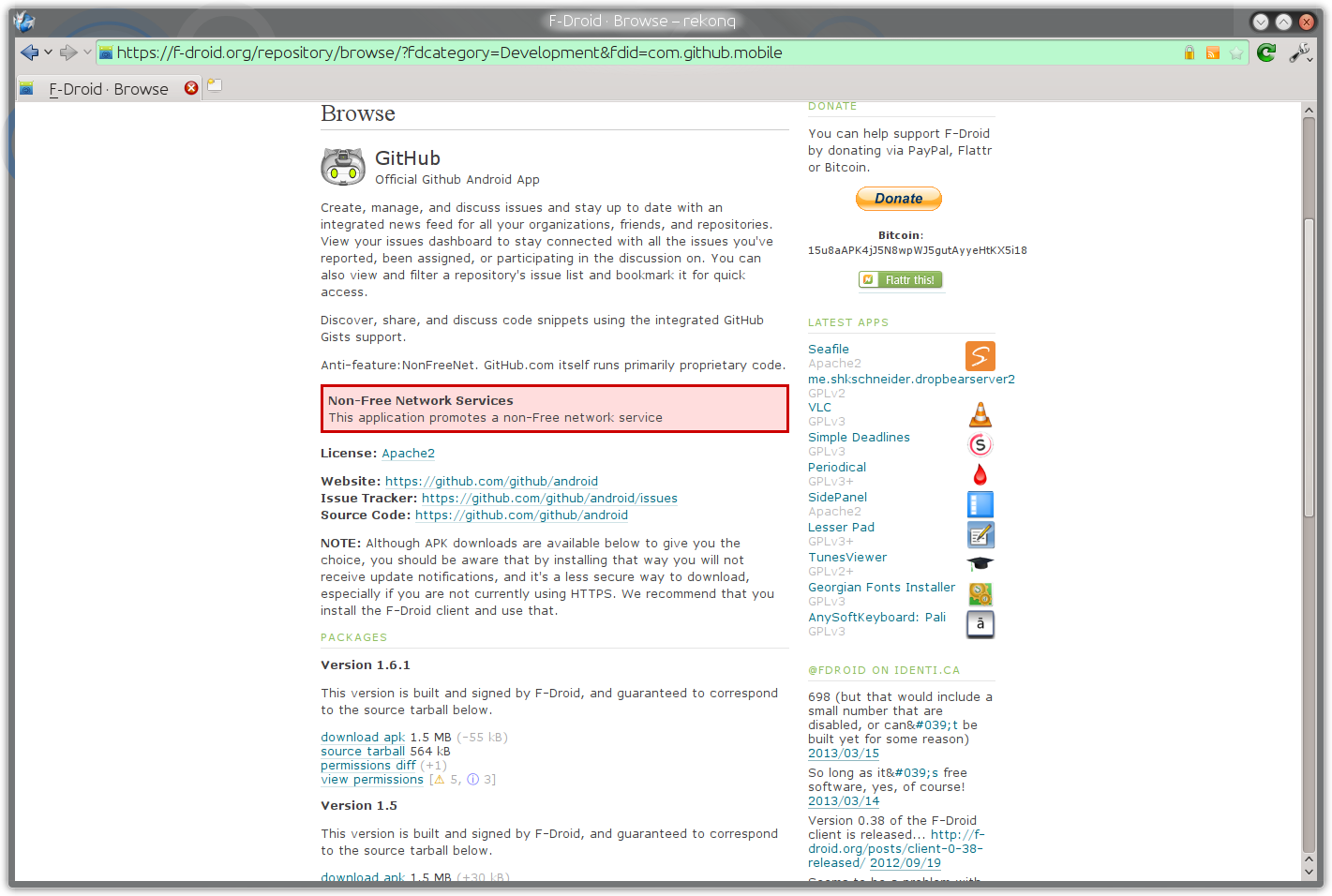Click the vertical scrollbar thumb
Viewport: 1332px width, 896px height.
coord(1309,367)
